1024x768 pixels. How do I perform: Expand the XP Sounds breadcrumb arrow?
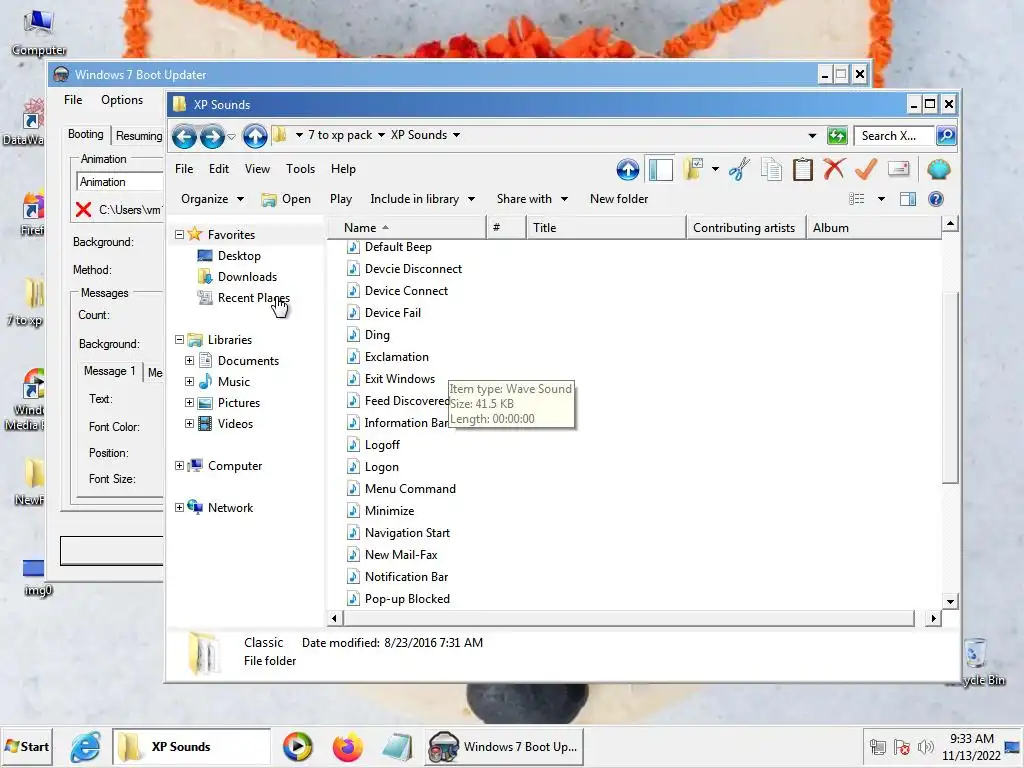456,135
